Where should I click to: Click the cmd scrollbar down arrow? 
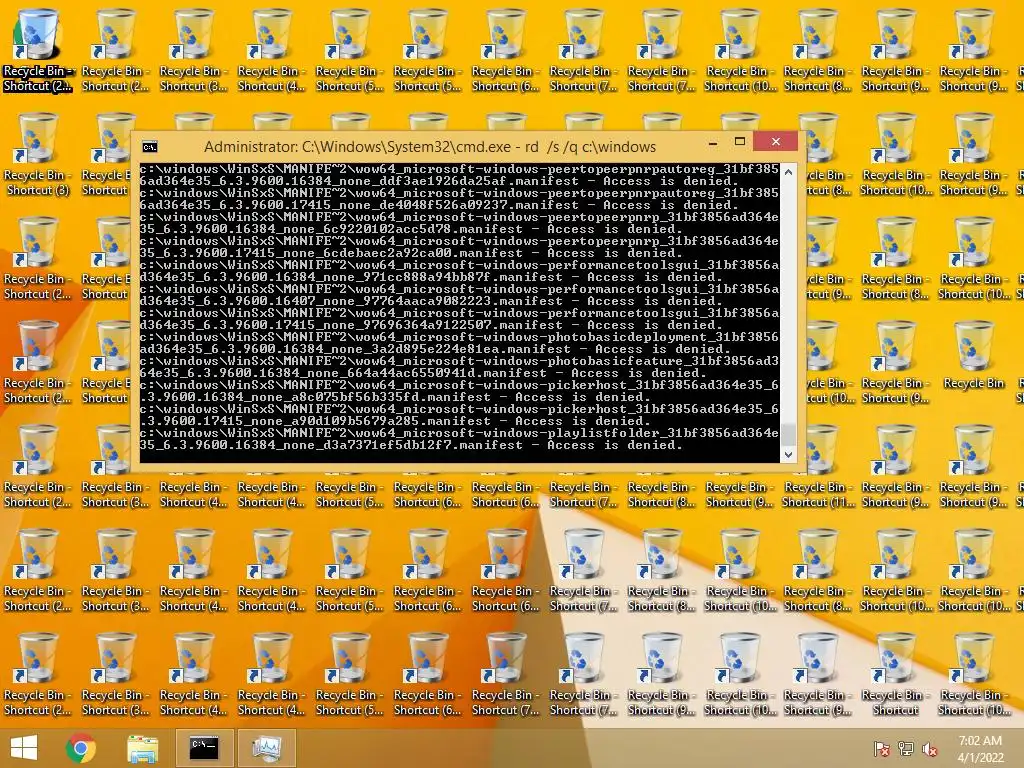pyautogui.click(x=788, y=455)
